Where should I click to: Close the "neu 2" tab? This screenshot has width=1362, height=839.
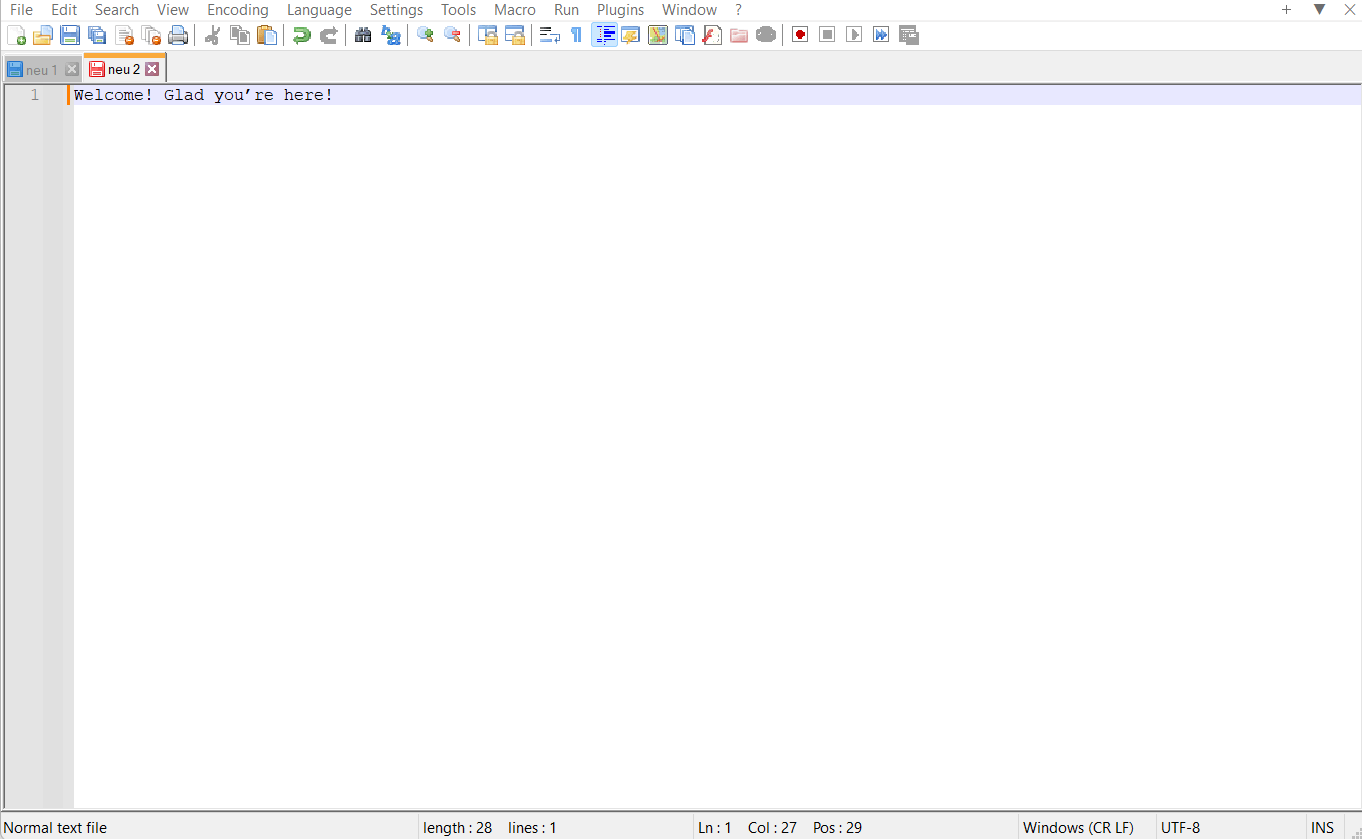click(x=152, y=68)
